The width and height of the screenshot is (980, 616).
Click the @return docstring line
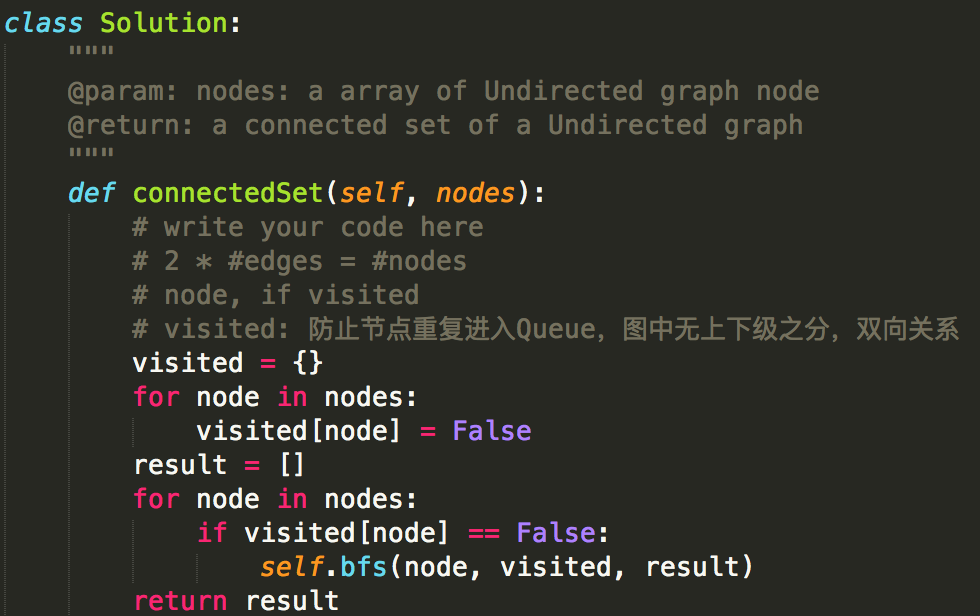pos(435,126)
